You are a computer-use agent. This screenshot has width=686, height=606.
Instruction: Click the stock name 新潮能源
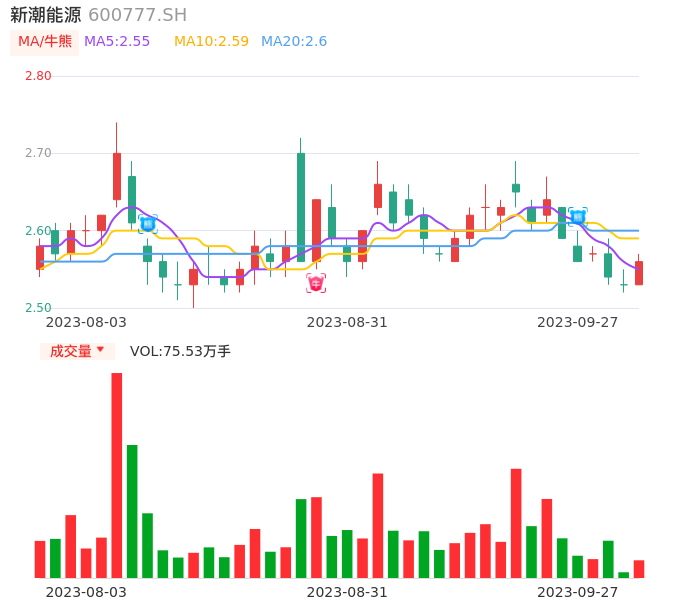point(46,15)
